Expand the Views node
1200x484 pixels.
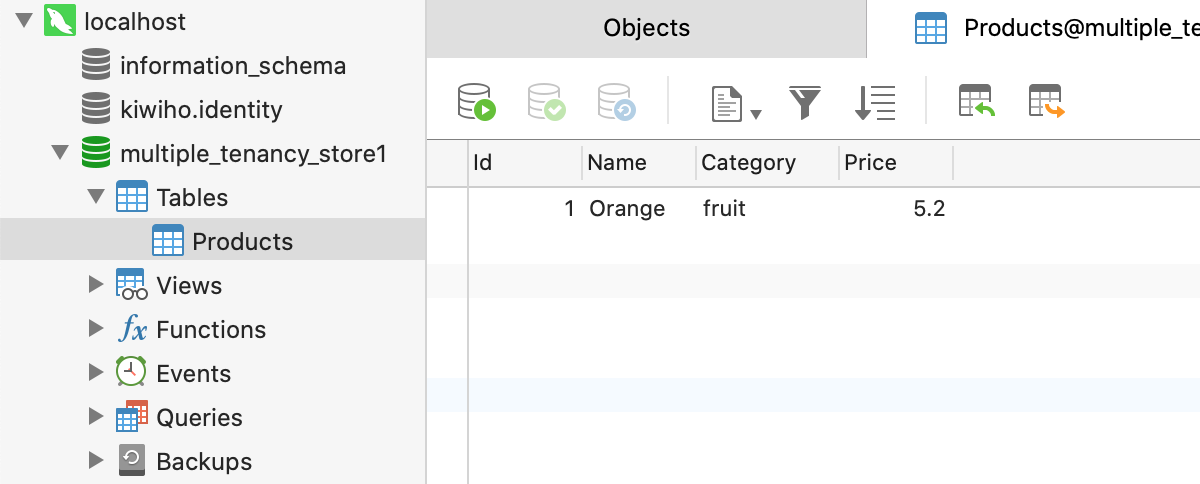coord(96,285)
